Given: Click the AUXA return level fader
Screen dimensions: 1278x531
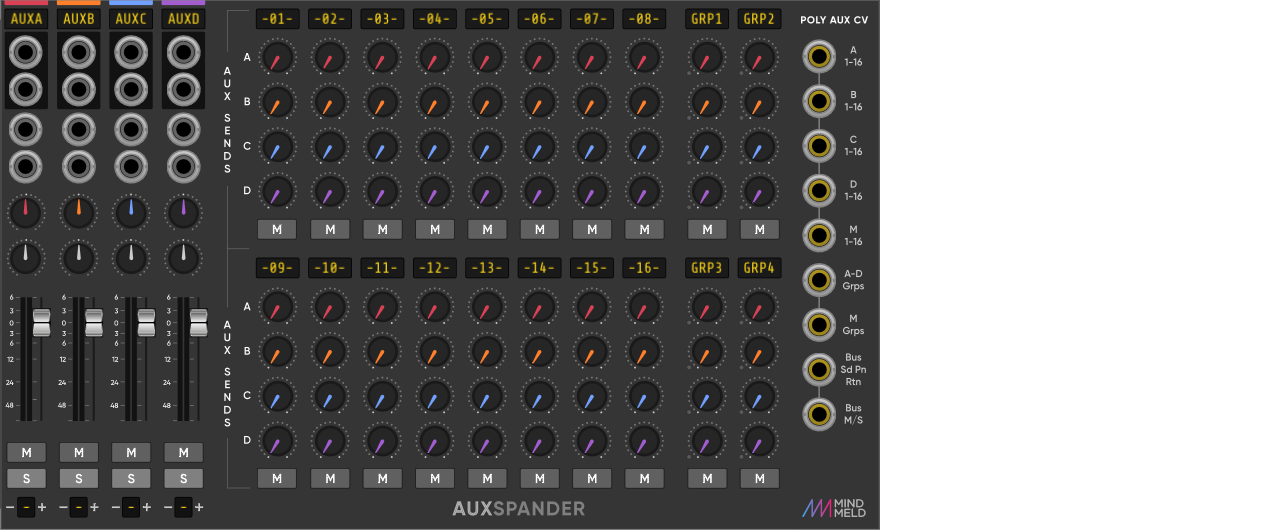Looking at the screenshot, I should point(41,322).
